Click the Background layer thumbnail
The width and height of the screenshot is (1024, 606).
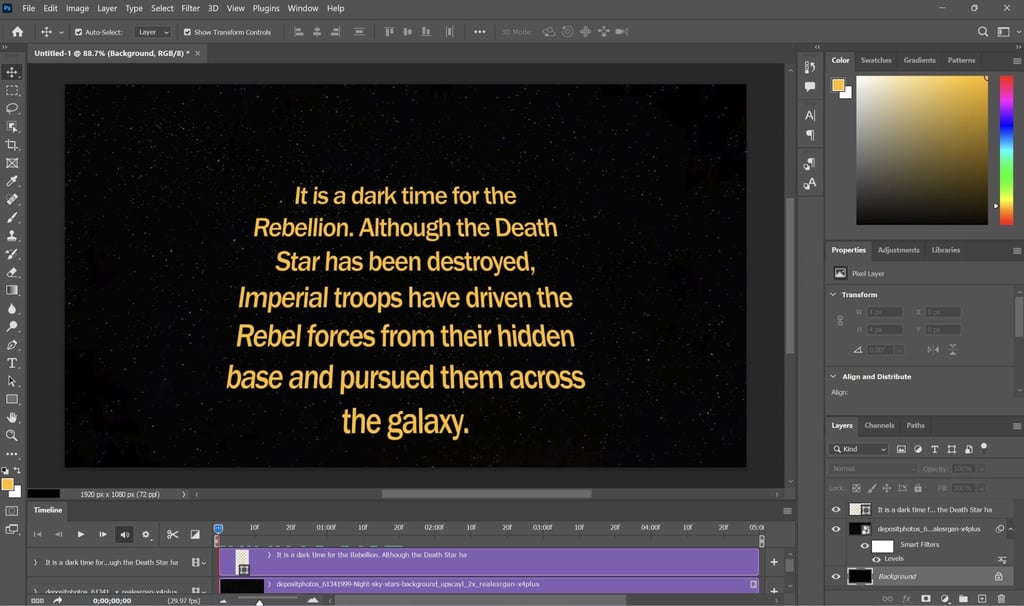pos(859,576)
